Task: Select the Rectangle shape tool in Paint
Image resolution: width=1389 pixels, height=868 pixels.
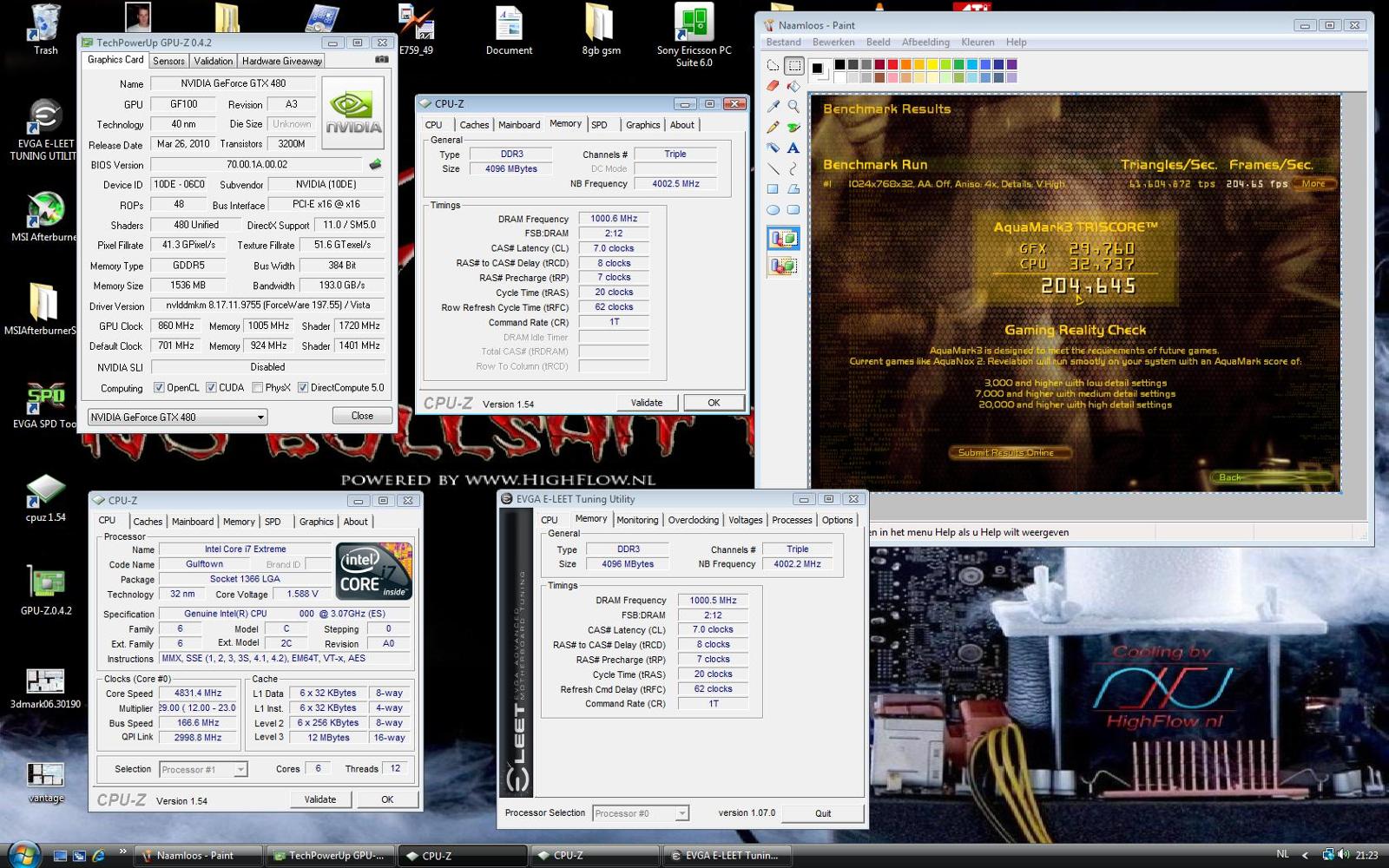Action: coord(773,189)
